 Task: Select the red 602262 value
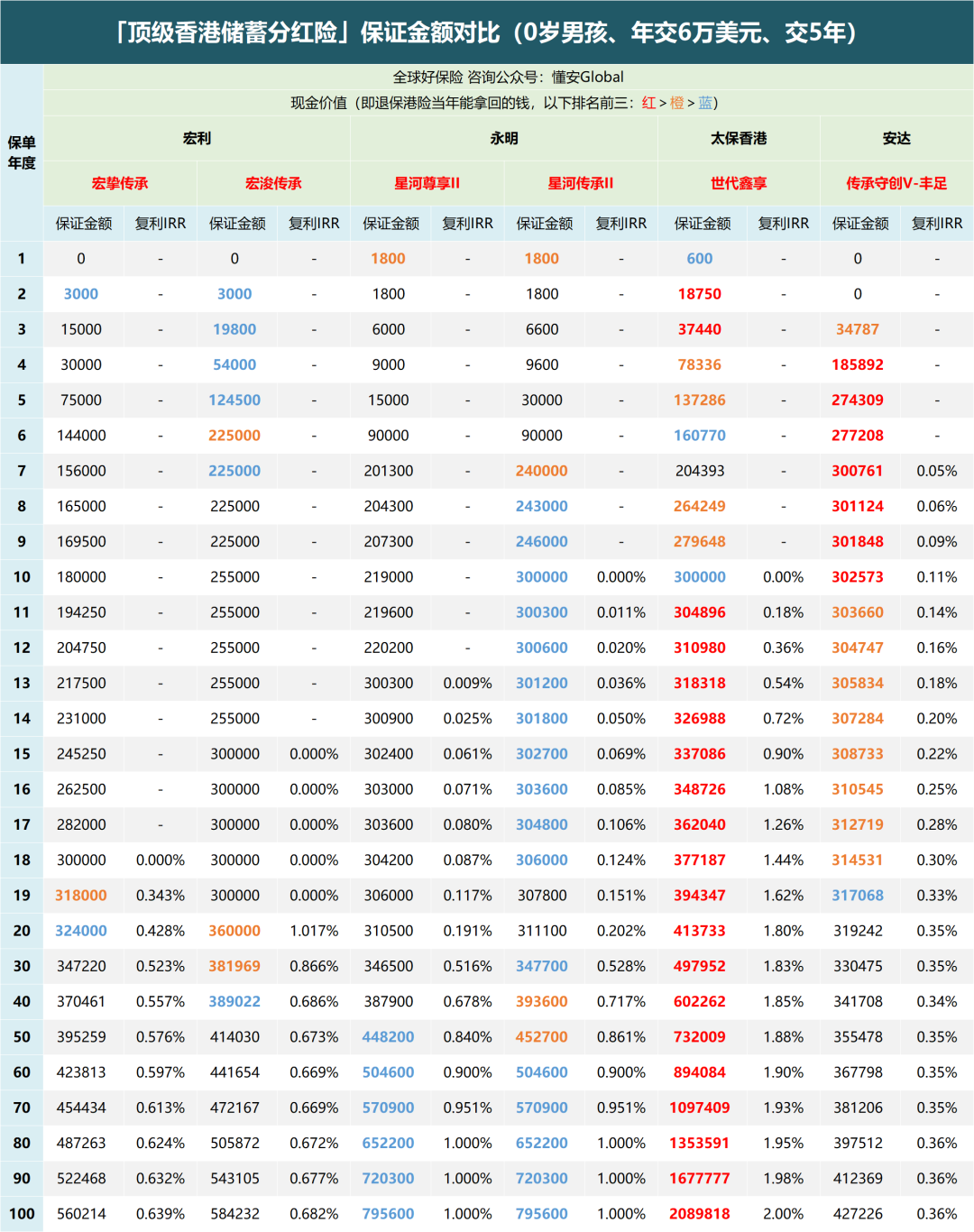tap(700, 1002)
